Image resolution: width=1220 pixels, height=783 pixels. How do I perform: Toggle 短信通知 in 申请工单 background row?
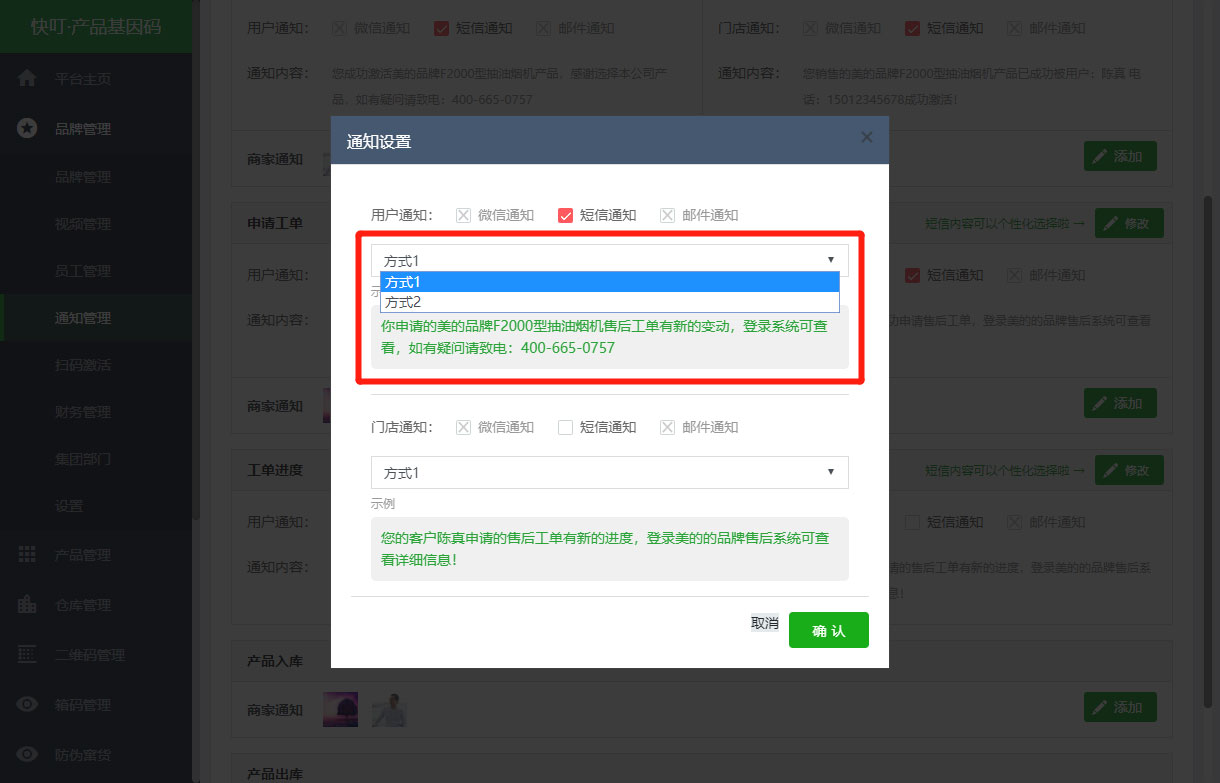point(912,275)
